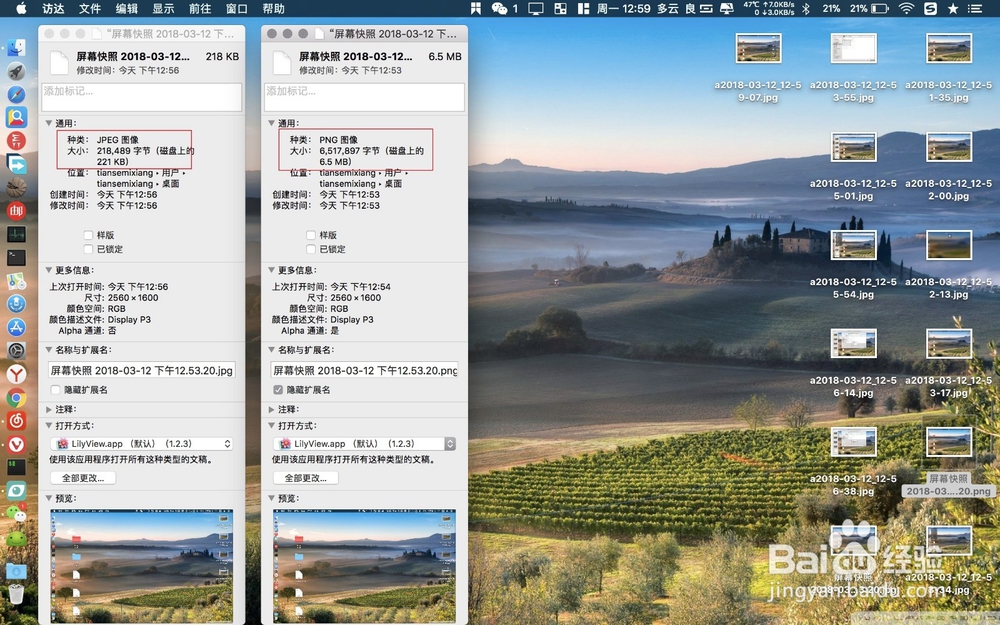Expand 注释 section in JPEG info window
This screenshot has height=625, width=1000.
49,409
